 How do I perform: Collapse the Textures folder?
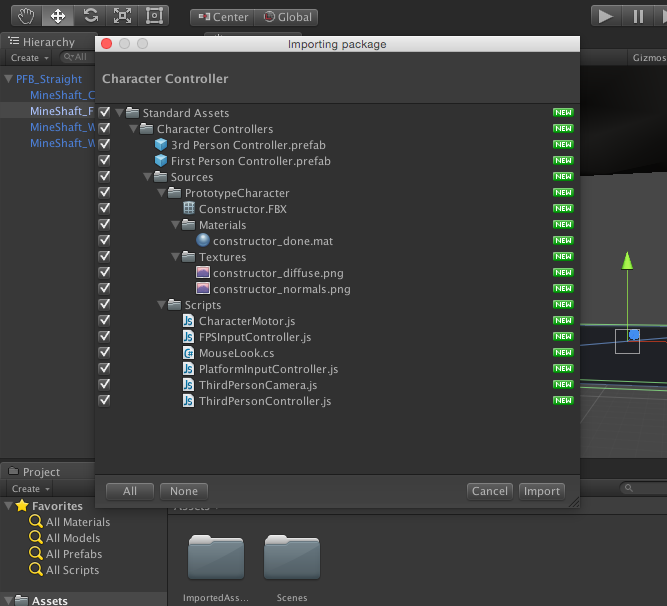pyautogui.click(x=176, y=257)
